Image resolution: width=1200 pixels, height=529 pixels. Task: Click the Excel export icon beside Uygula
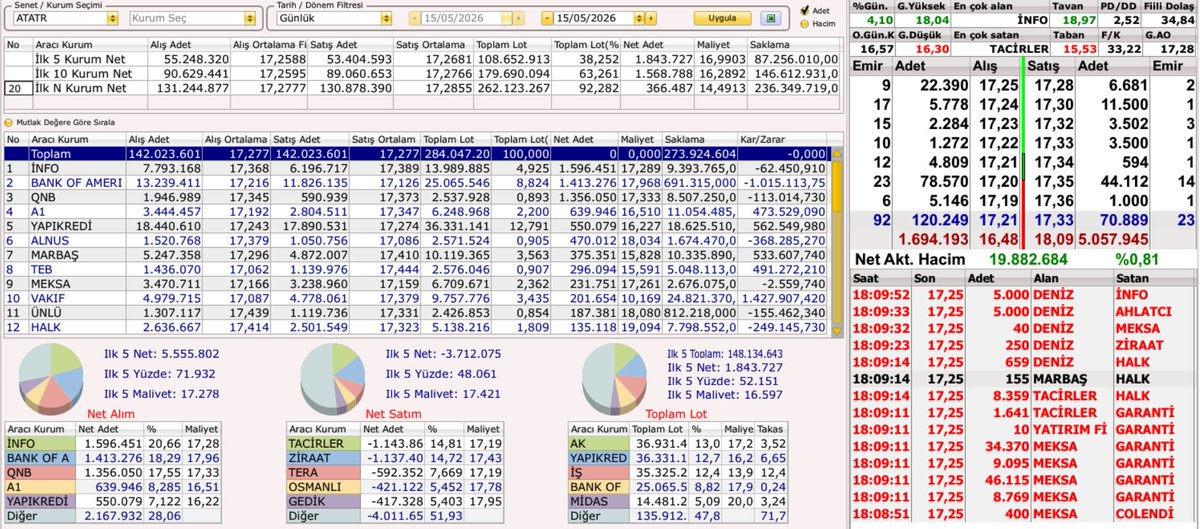pos(770,18)
